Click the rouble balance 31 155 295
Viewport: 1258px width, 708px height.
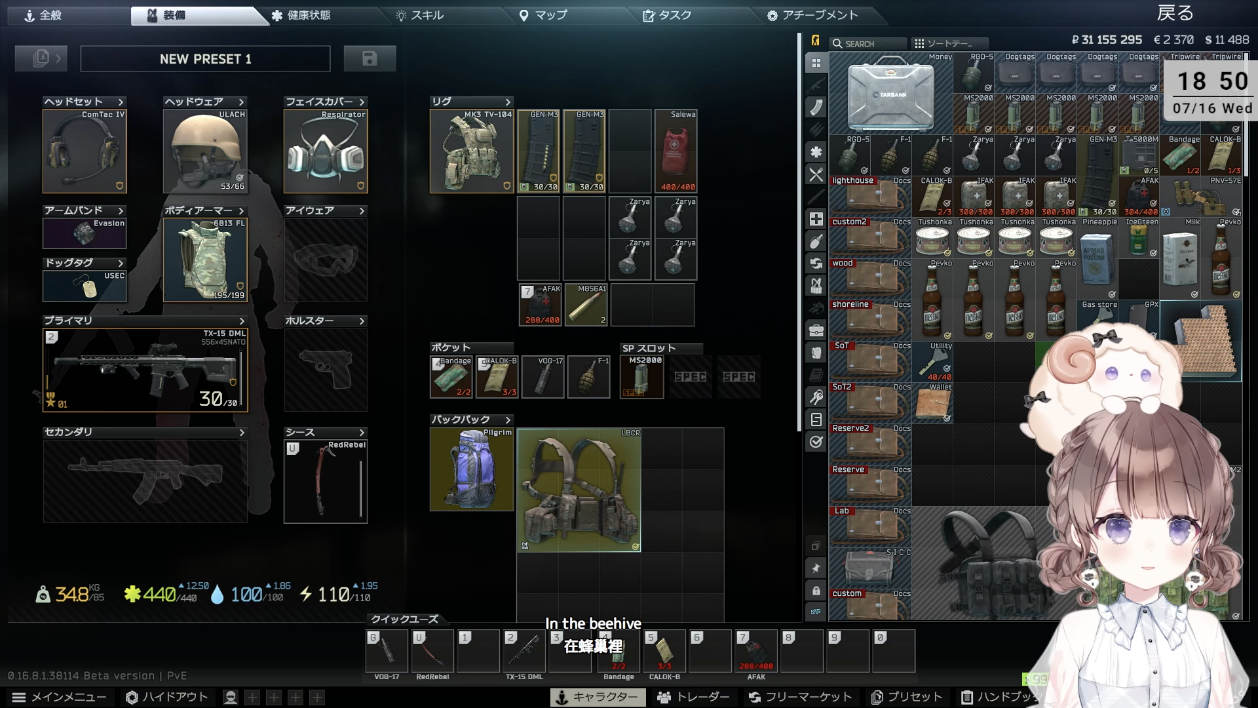(x=1107, y=40)
